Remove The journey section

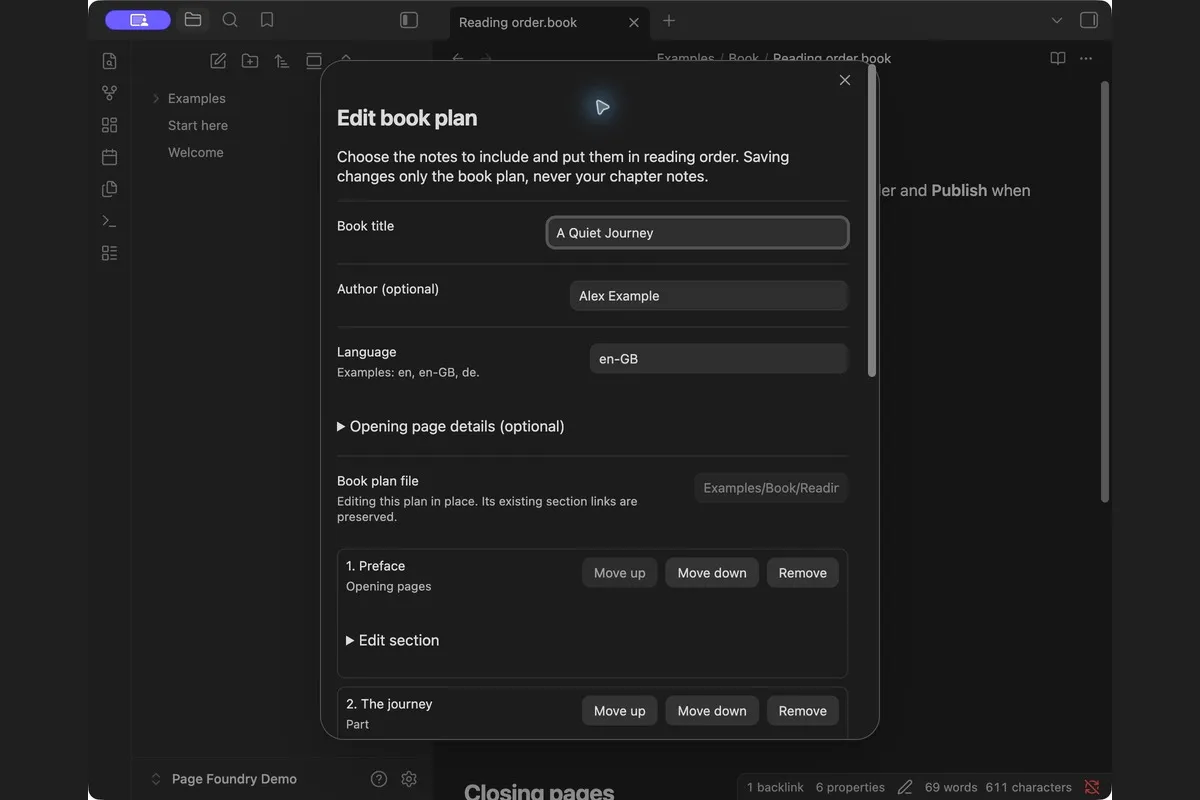[x=803, y=711]
